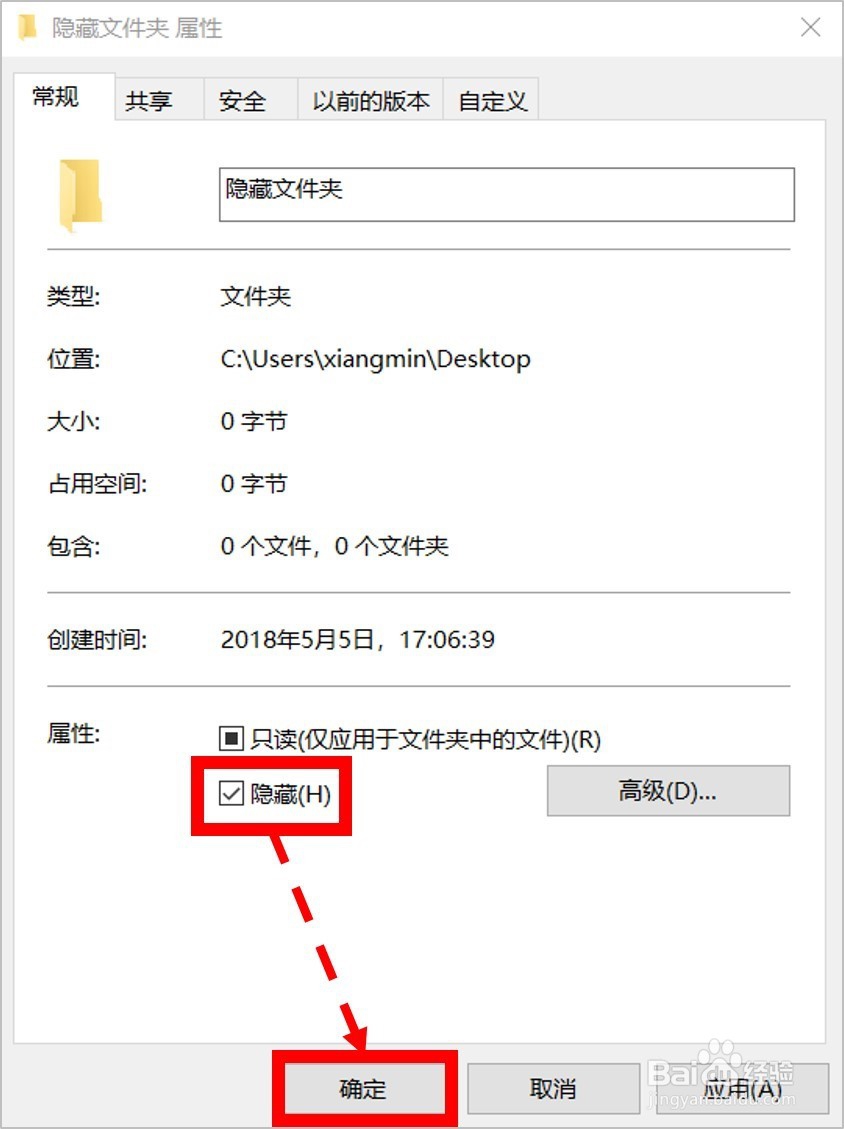Click the small folder icon in title bar
The image size is (844, 1129).
[x=27, y=27]
